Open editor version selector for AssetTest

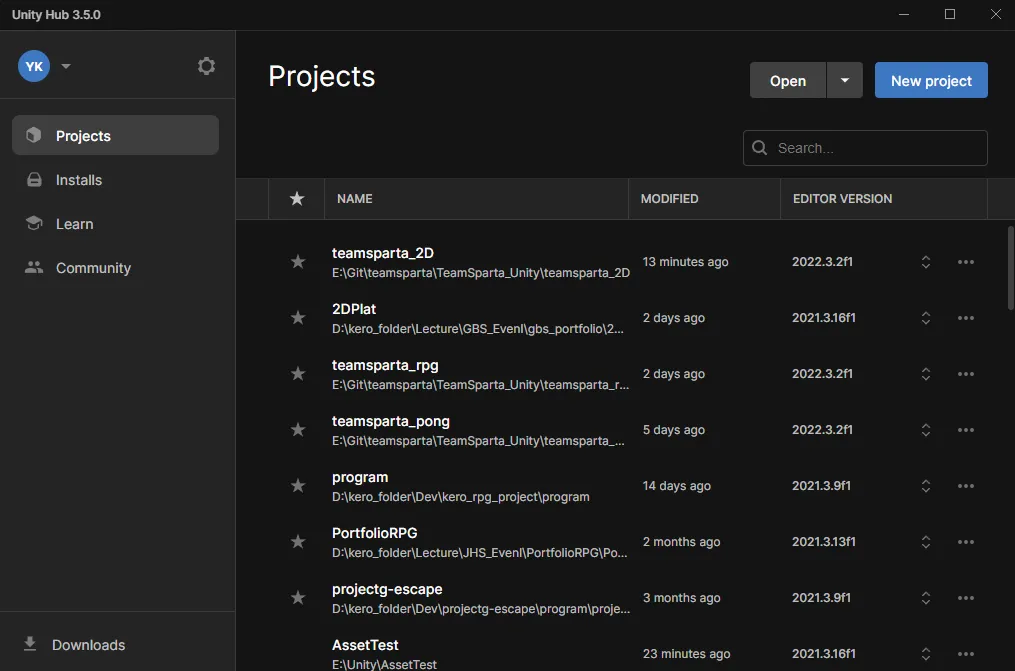[x=926, y=654]
